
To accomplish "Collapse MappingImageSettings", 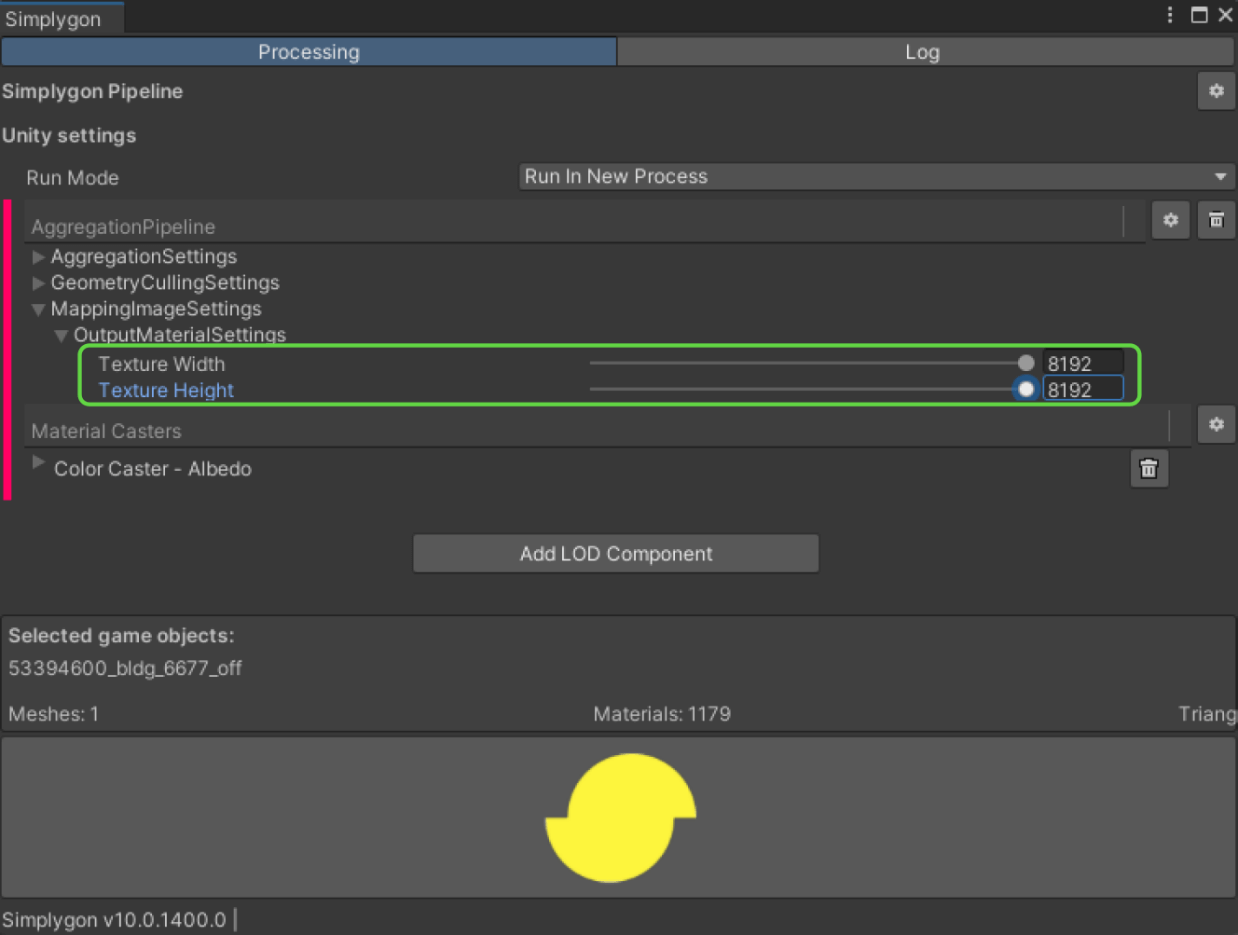I will [x=39, y=310].
